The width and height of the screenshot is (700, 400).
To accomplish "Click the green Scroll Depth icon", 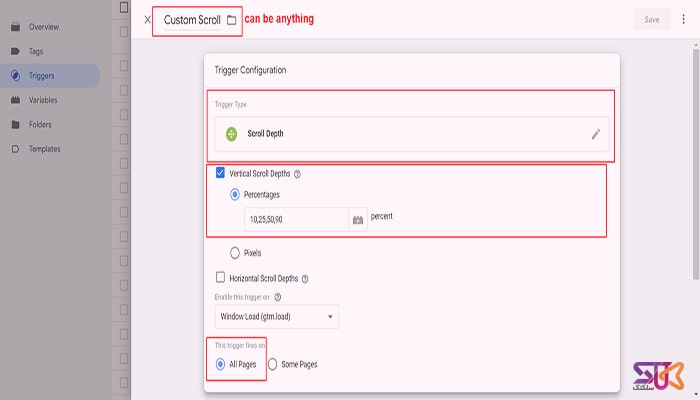I will point(231,134).
